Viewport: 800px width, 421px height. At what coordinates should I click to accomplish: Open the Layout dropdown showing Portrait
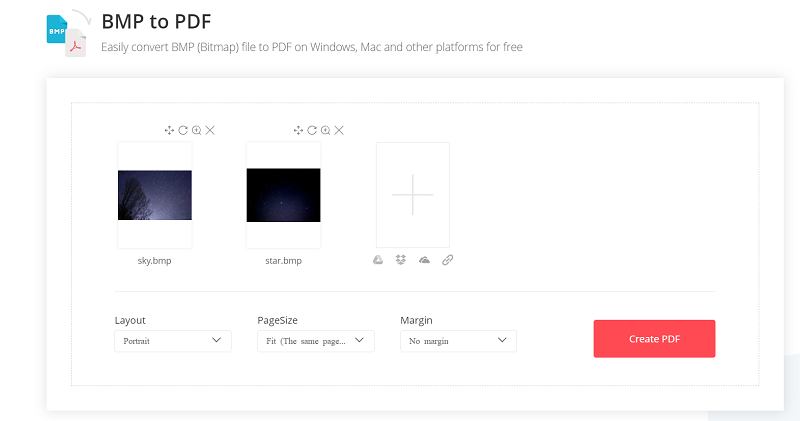click(x=172, y=341)
